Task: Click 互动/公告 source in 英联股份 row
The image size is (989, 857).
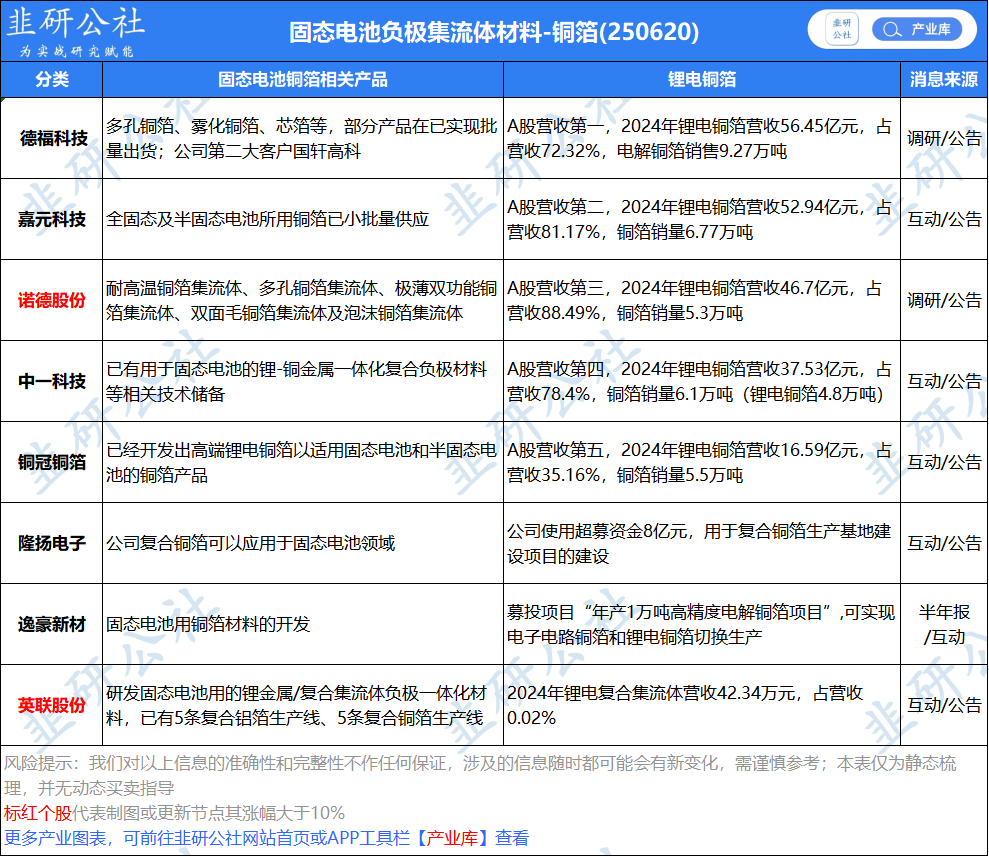Action: point(944,705)
